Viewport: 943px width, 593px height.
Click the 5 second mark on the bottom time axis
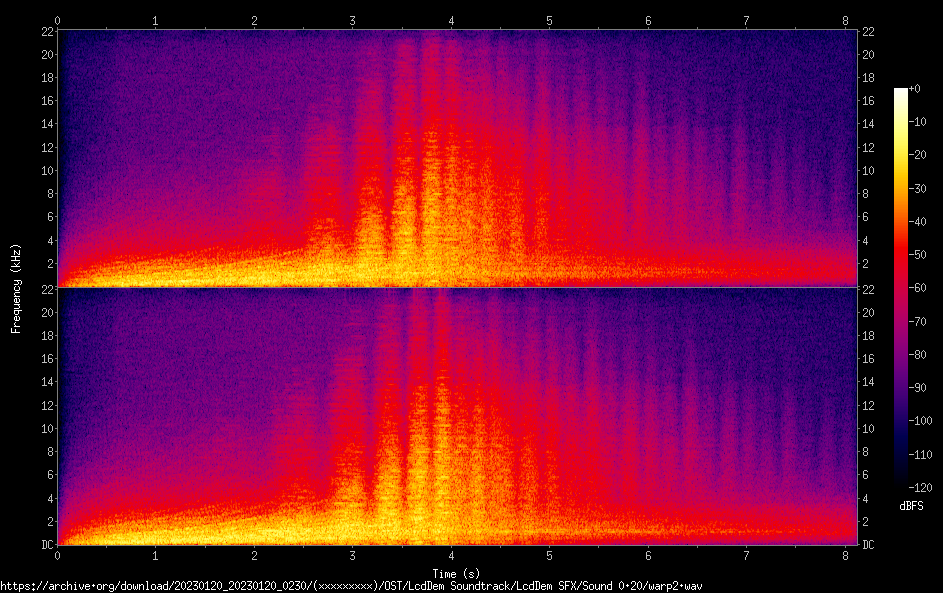coord(549,555)
